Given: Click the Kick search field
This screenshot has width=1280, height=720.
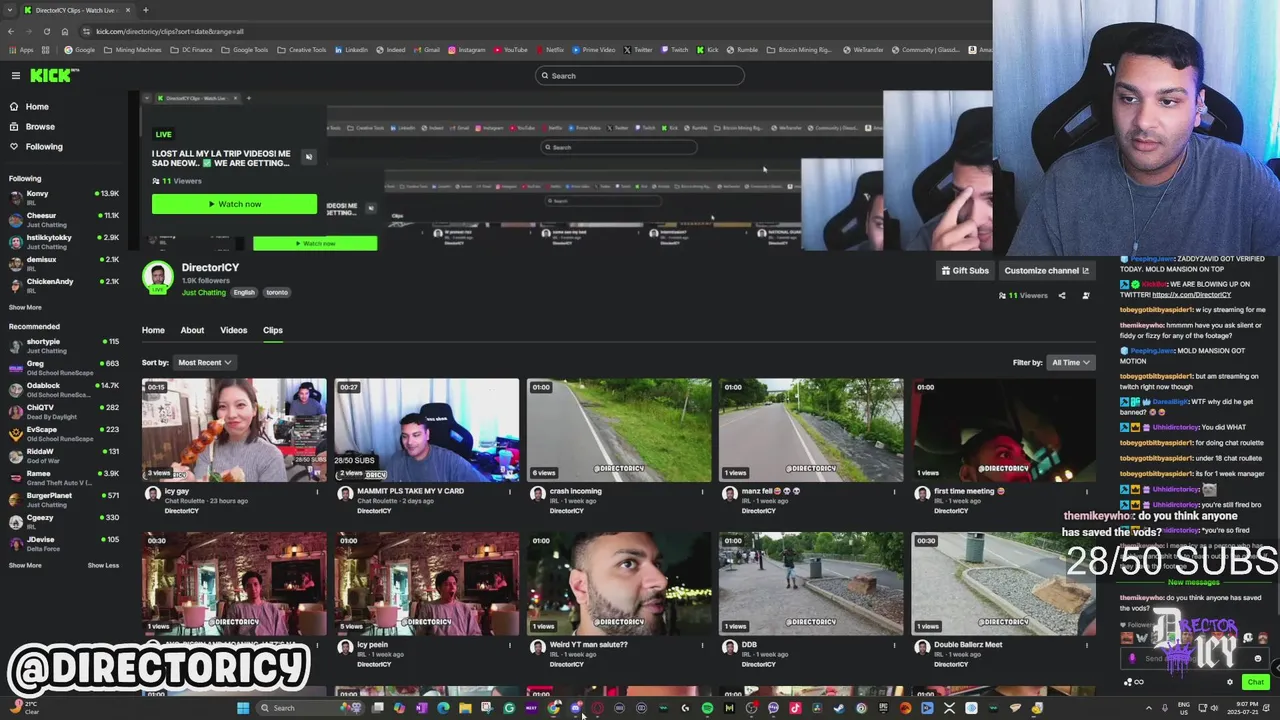Looking at the screenshot, I should pyautogui.click(x=640, y=75).
